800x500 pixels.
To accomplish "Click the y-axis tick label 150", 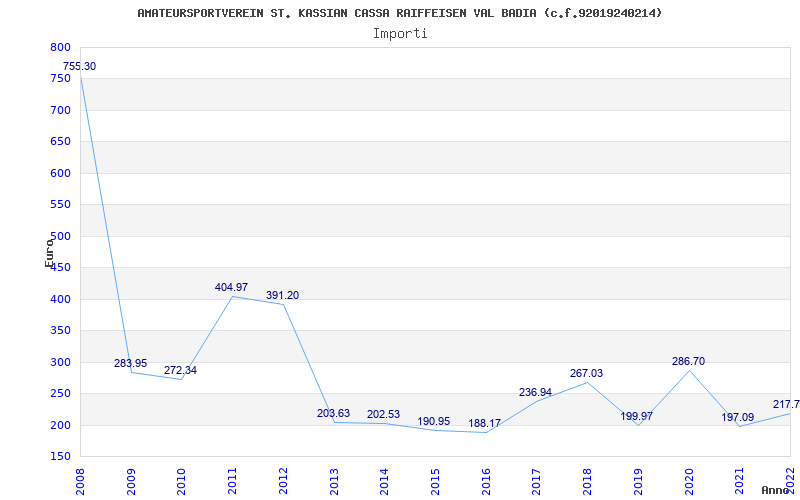I will (x=60, y=457).
